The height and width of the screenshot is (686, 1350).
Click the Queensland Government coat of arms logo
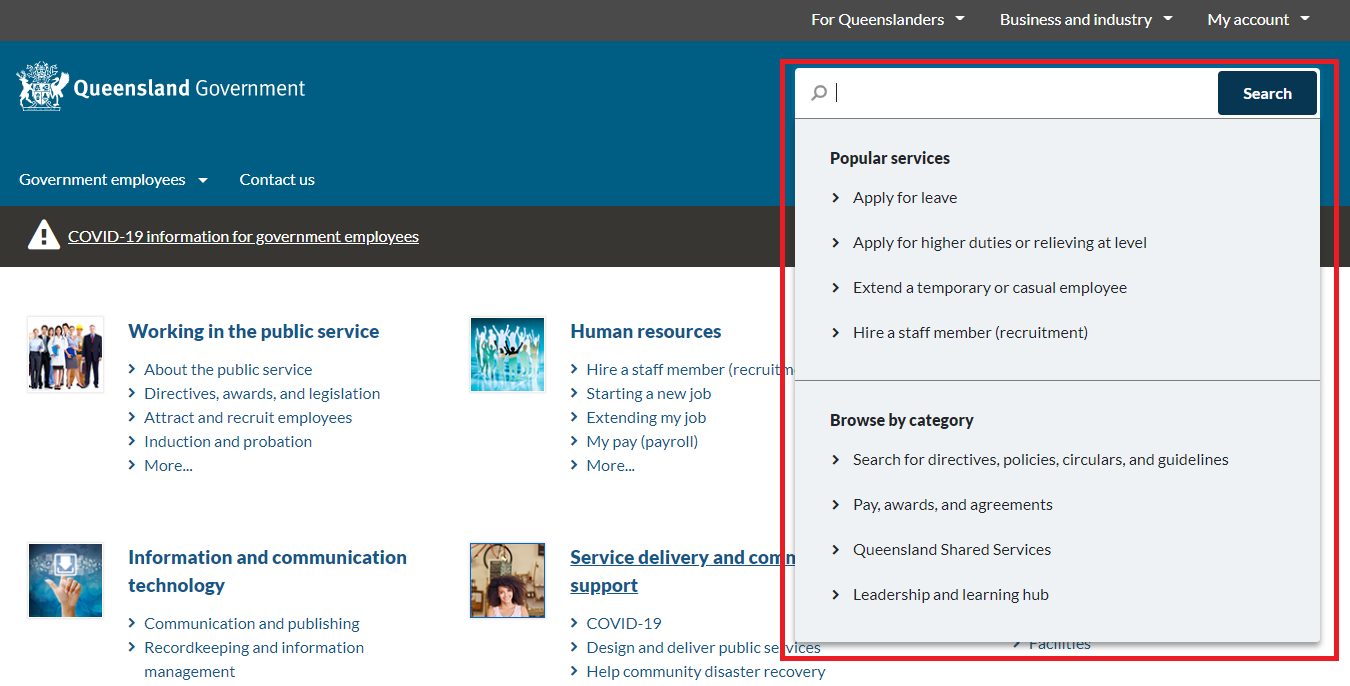41,86
